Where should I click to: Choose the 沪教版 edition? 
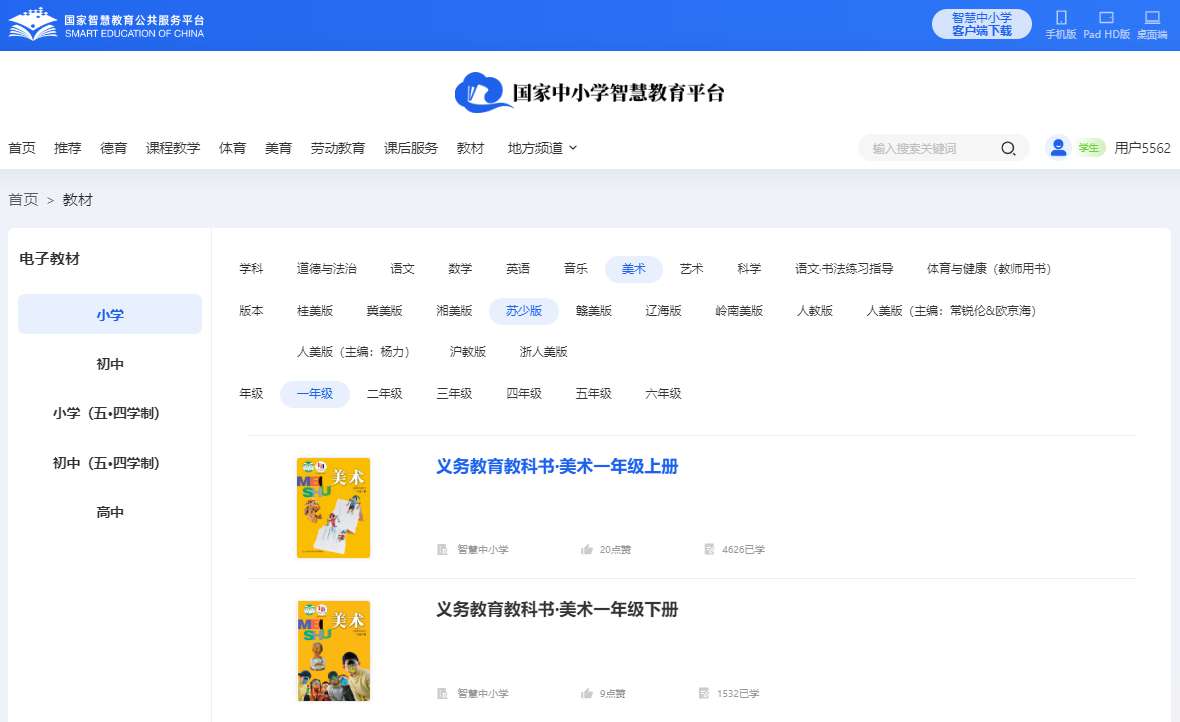pyautogui.click(x=468, y=352)
